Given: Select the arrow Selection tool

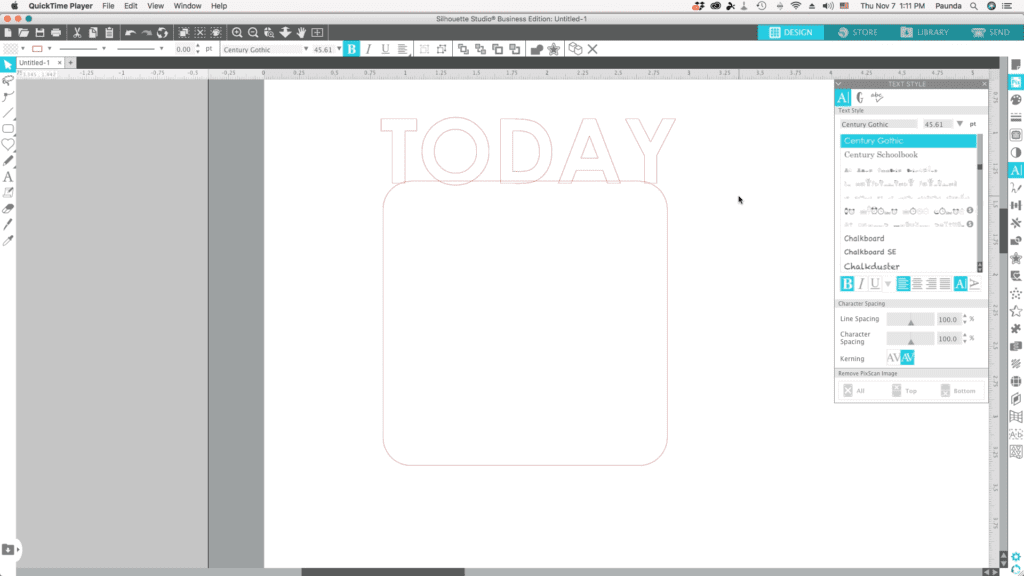Looking at the screenshot, I should point(8,66).
